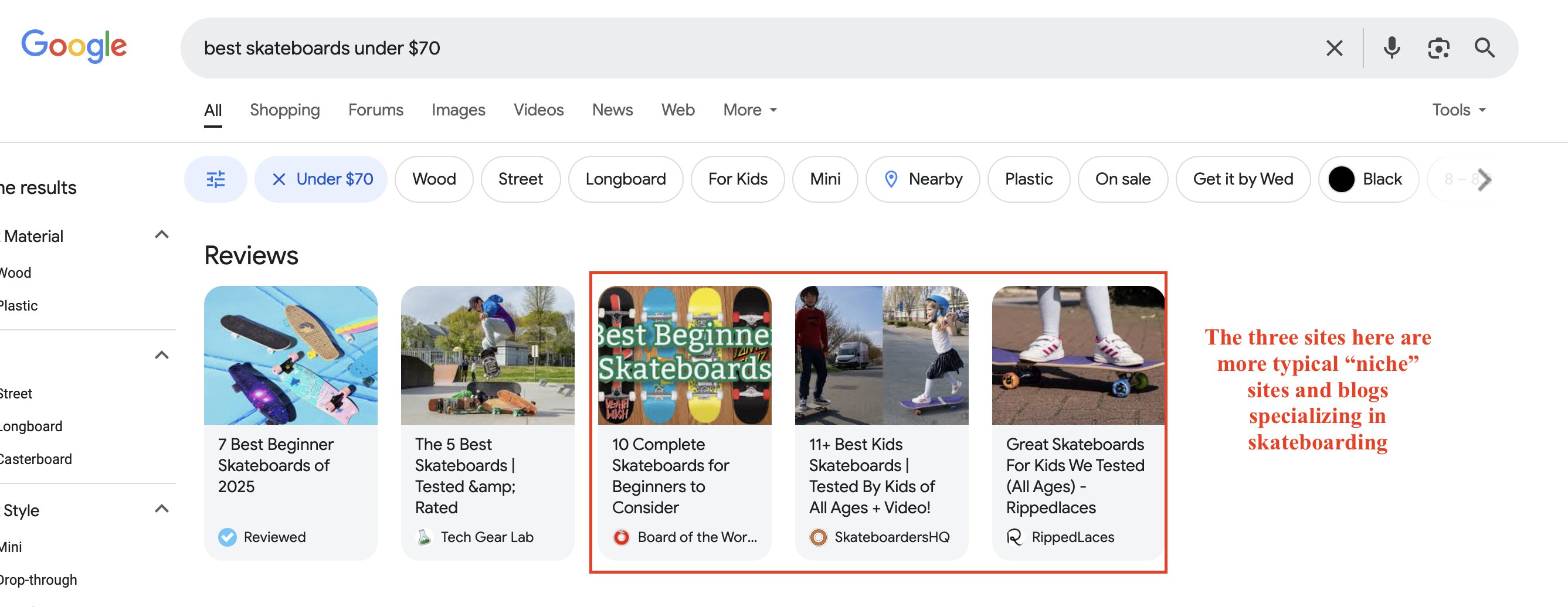1568x607 pixels.
Task: Click the location pin on the Nearby chip
Action: coord(891,179)
